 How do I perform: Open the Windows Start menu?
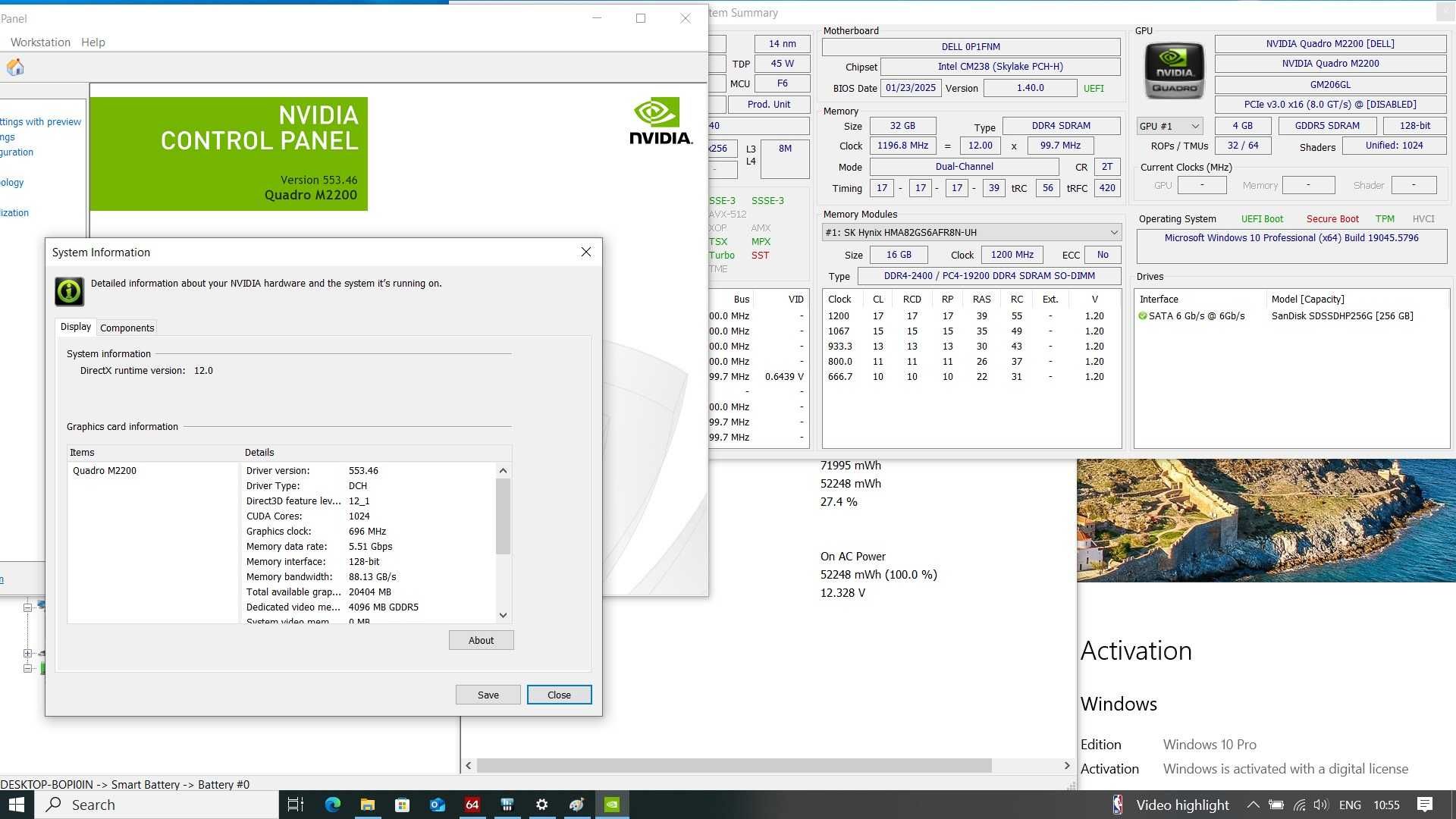pos(17,805)
